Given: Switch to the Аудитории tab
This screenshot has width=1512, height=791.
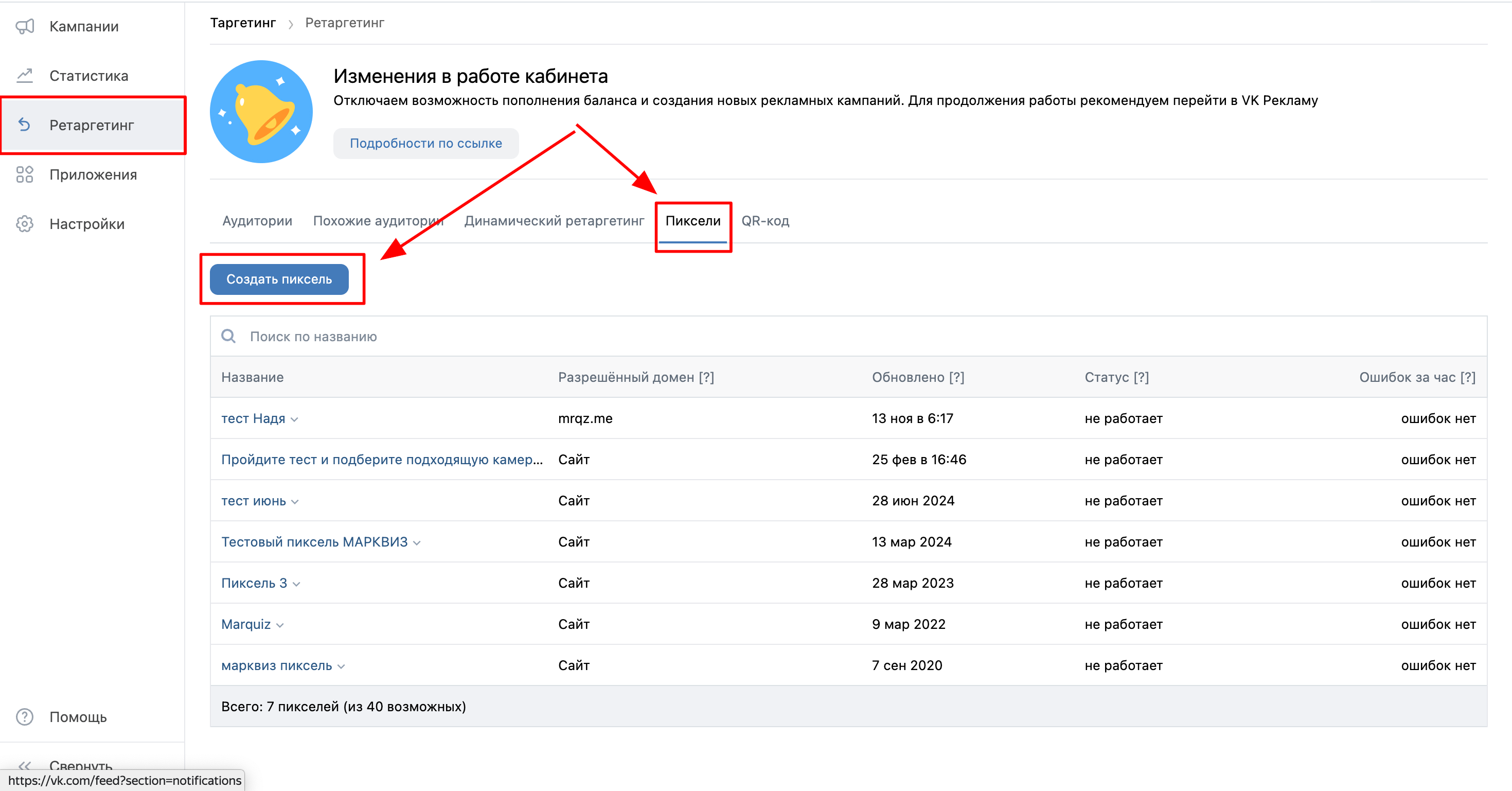Looking at the screenshot, I should [x=257, y=221].
